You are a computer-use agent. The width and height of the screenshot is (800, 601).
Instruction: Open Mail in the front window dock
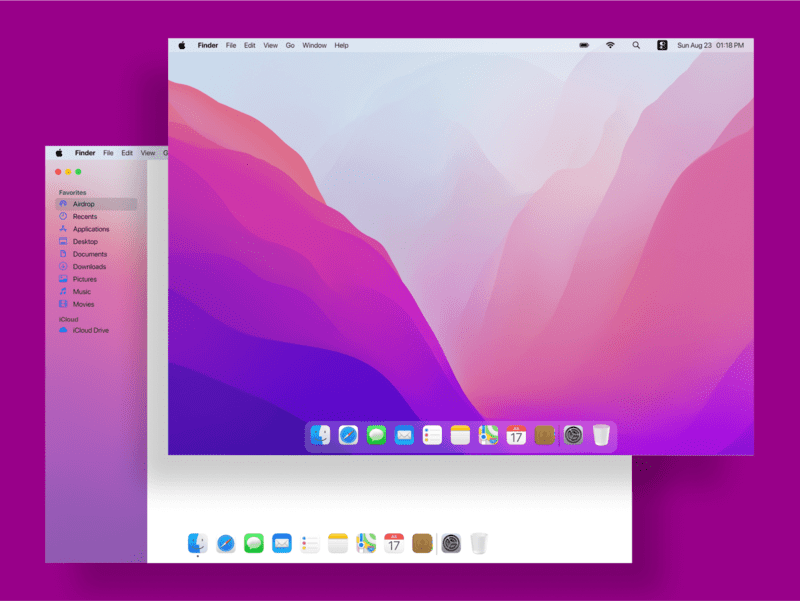(x=404, y=435)
